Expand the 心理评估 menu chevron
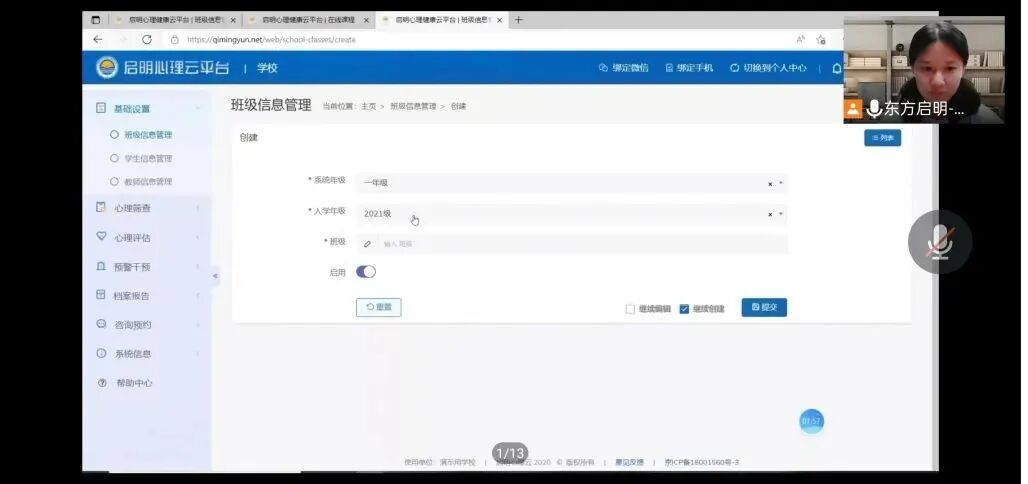1028x484 pixels. (x=197, y=237)
